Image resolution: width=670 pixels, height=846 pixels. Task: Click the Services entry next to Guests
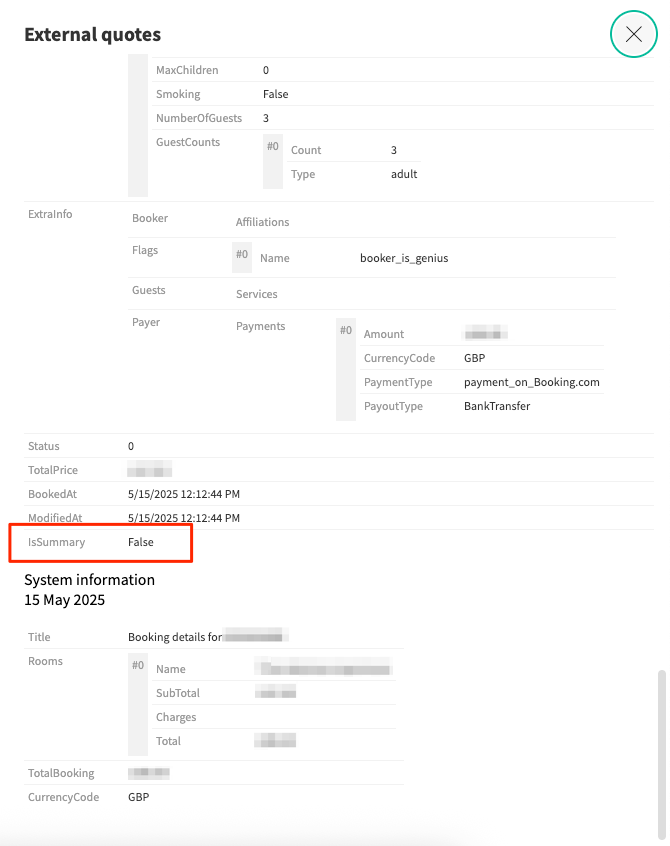coord(256,294)
